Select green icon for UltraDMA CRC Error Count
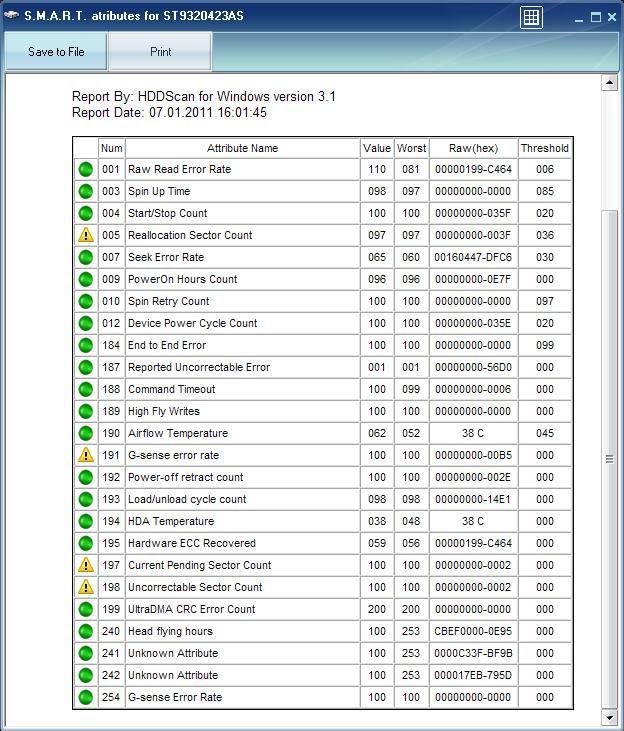The width and height of the screenshot is (624, 731). pyautogui.click(x=86, y=610)
